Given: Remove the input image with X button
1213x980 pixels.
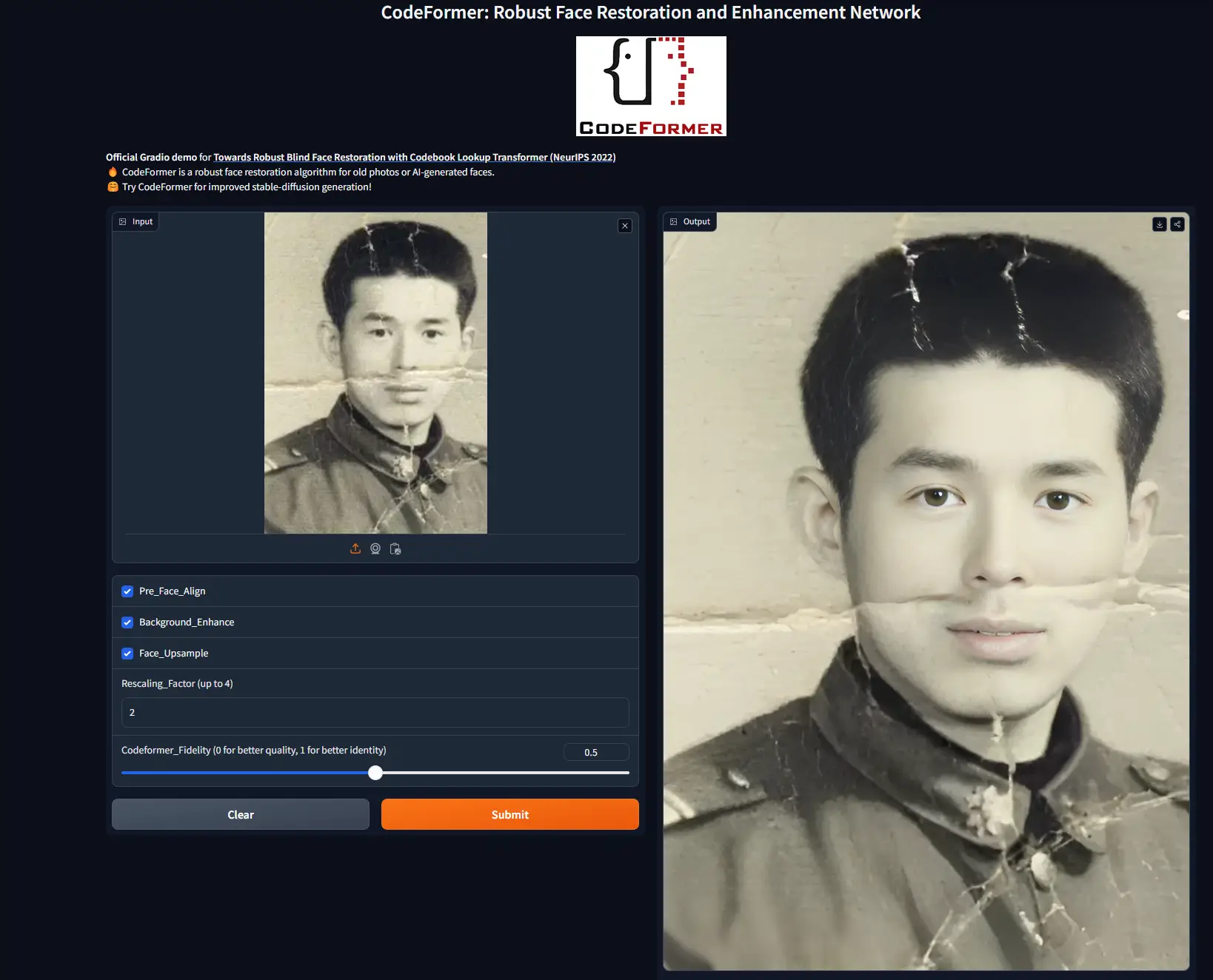Looking at the screenshot, I should 625,226.
